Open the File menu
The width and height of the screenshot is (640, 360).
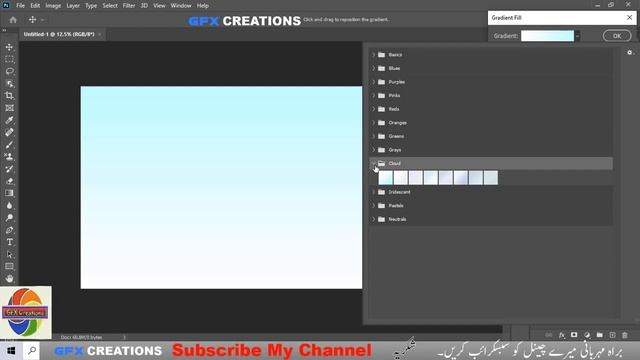[20, 6]
